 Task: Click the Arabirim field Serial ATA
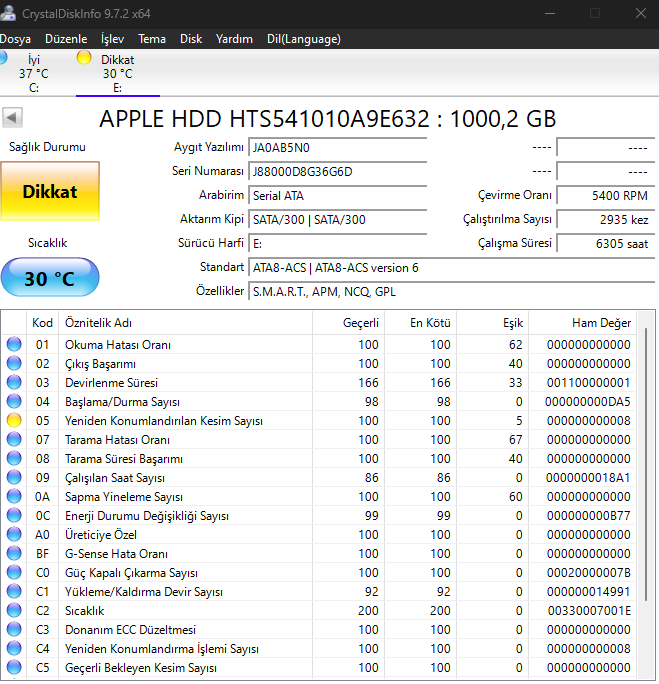coord(337,195)
